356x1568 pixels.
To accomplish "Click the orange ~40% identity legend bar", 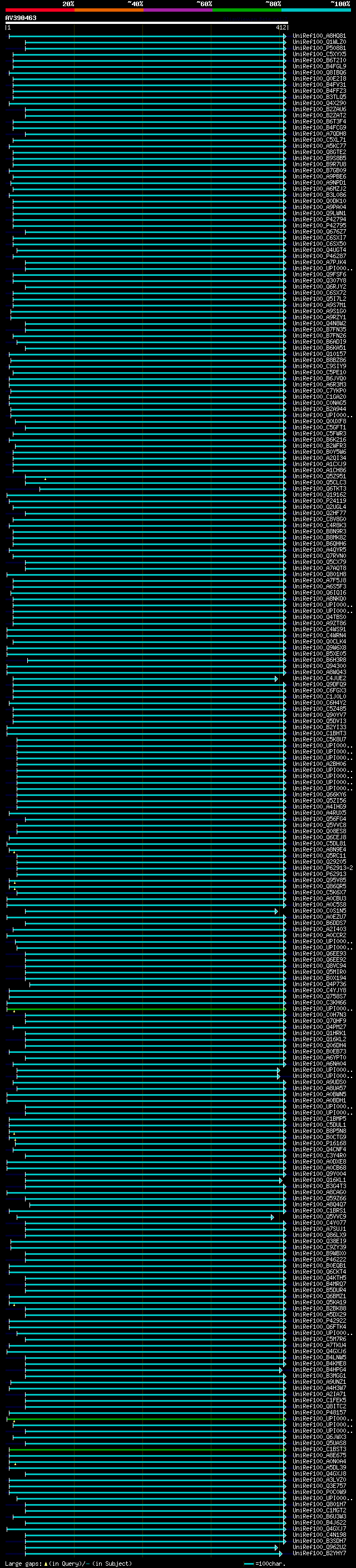I will pos(109,10).
